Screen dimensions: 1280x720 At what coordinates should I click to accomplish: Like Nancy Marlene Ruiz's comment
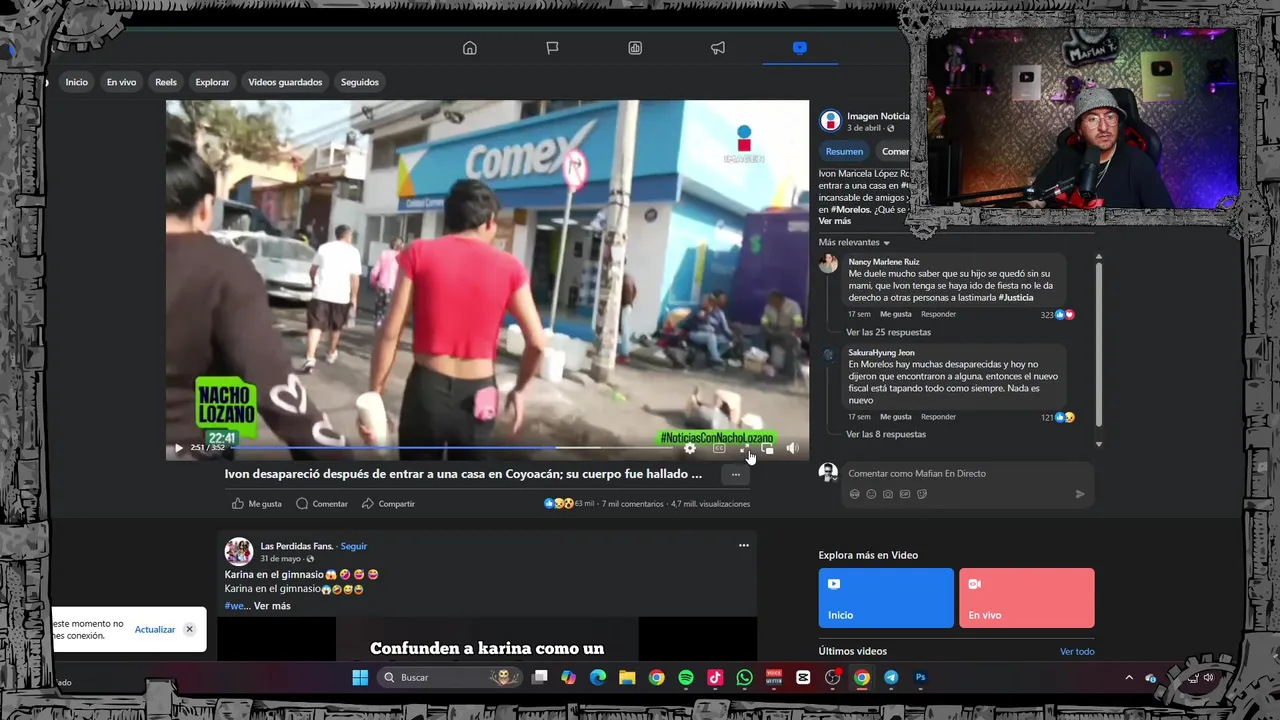[x=895, y=314]
